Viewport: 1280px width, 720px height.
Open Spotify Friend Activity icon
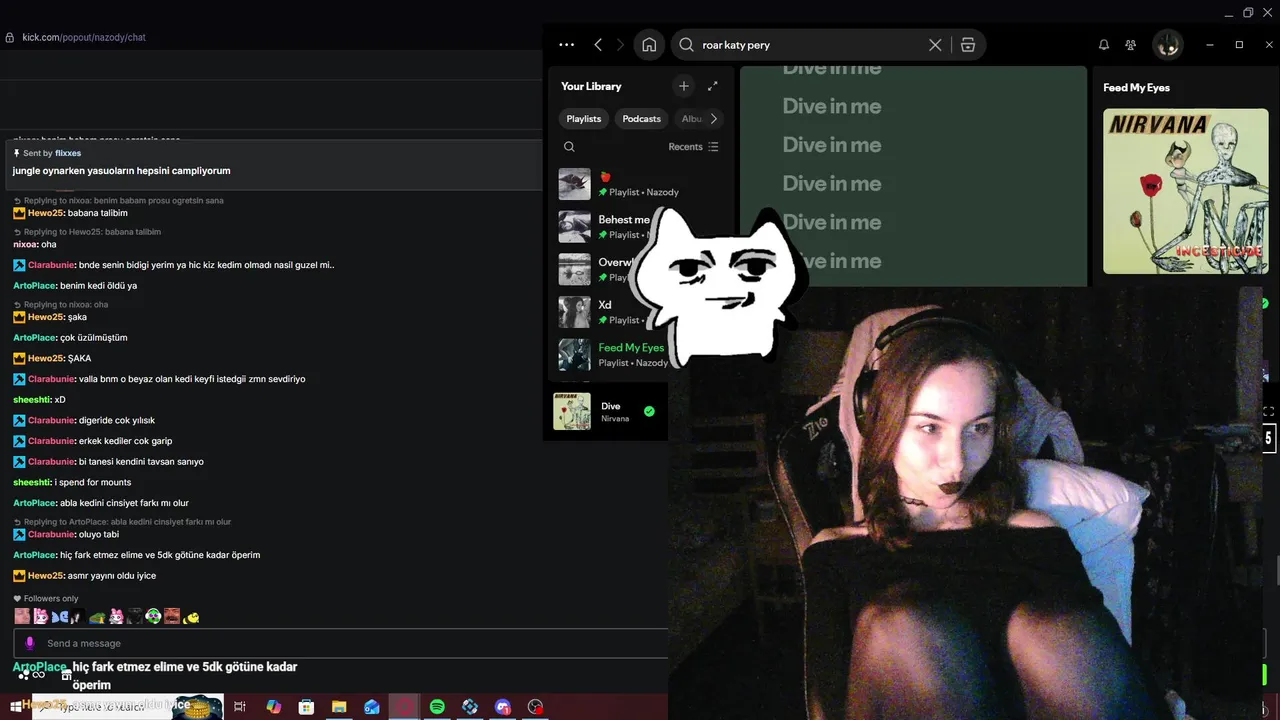[x=1130, y=45]
